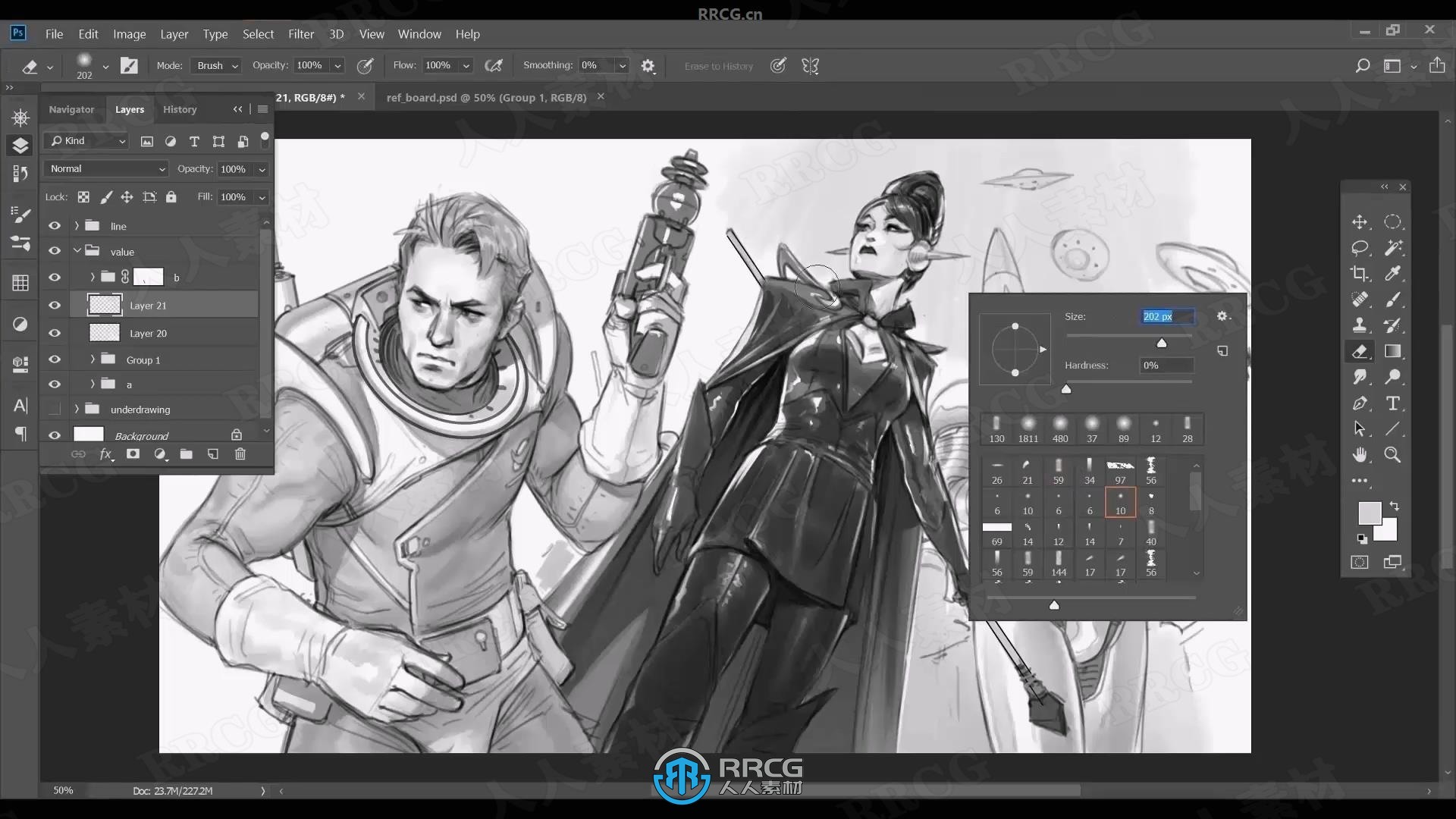Select the Elliptical Marquee tool

pyautogui.click(x=1392, y=222)
